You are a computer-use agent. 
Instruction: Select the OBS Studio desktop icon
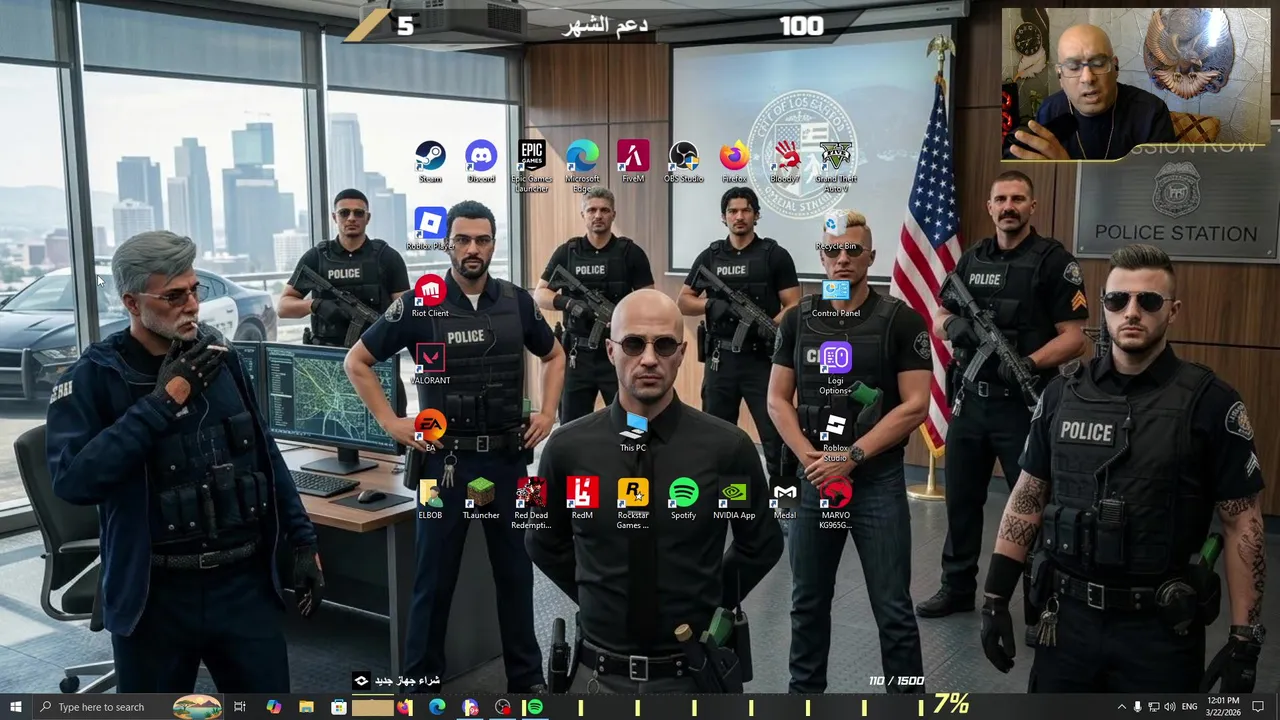684,162
